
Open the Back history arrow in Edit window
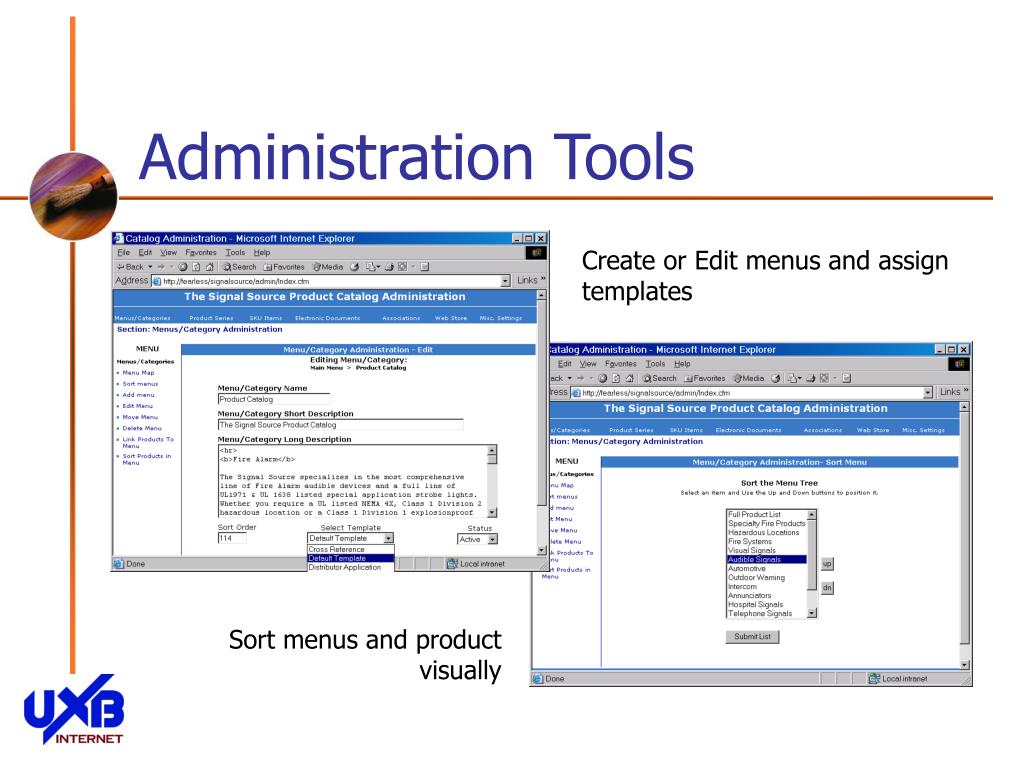pos(150,267)
